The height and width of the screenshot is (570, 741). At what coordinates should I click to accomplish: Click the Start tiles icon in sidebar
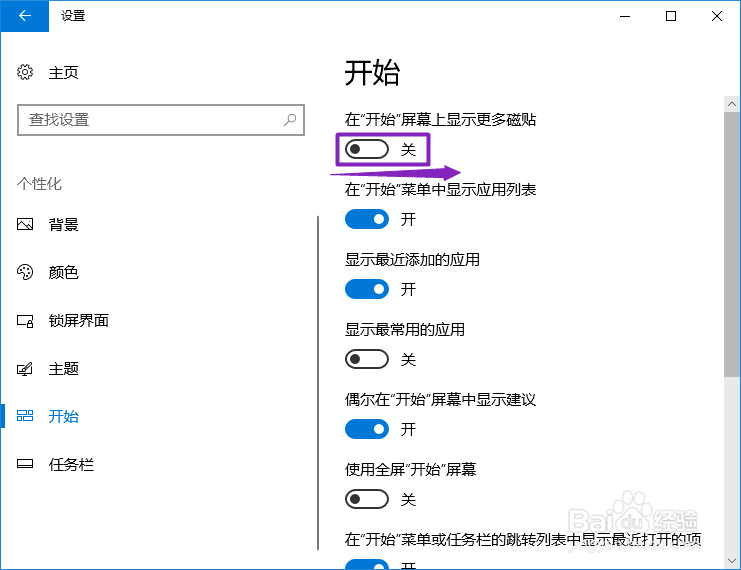tap(25, 415)
